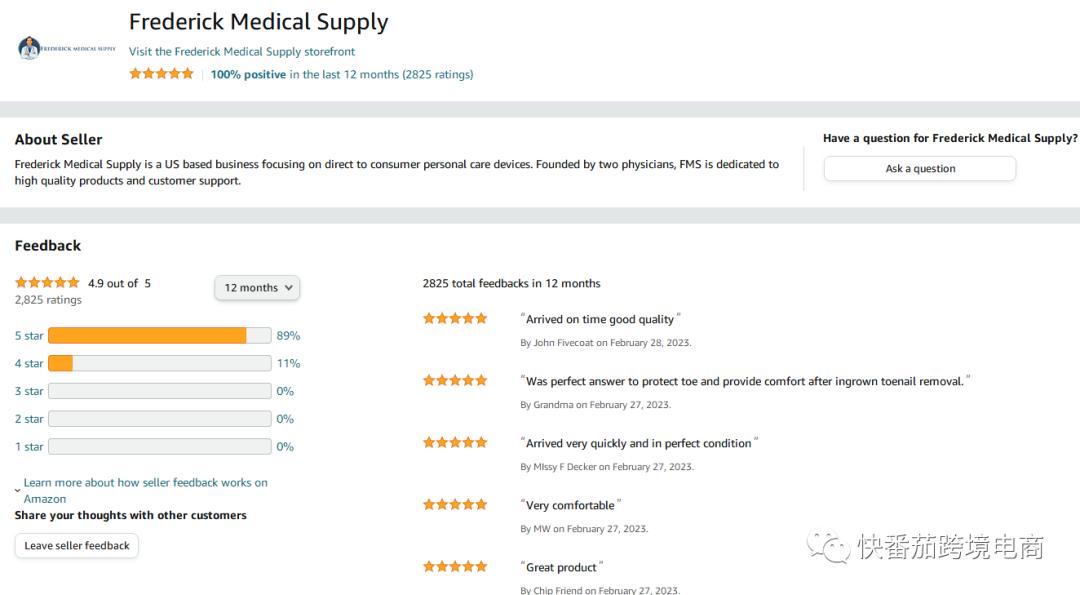
Task: Click stars on Missy F Decker's feedback
Action: click(x=455, y=443)
